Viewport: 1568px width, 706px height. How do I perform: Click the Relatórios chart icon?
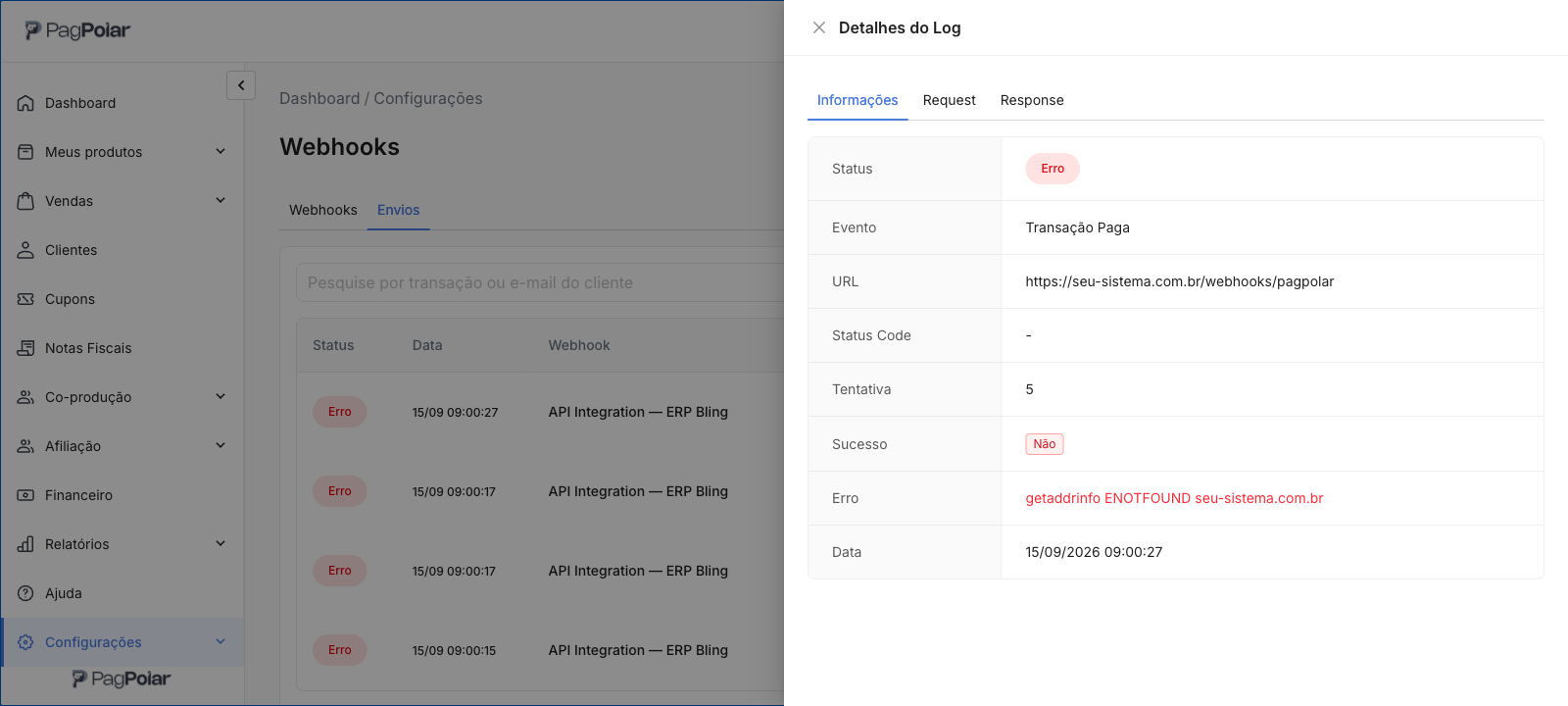[25, 544]
